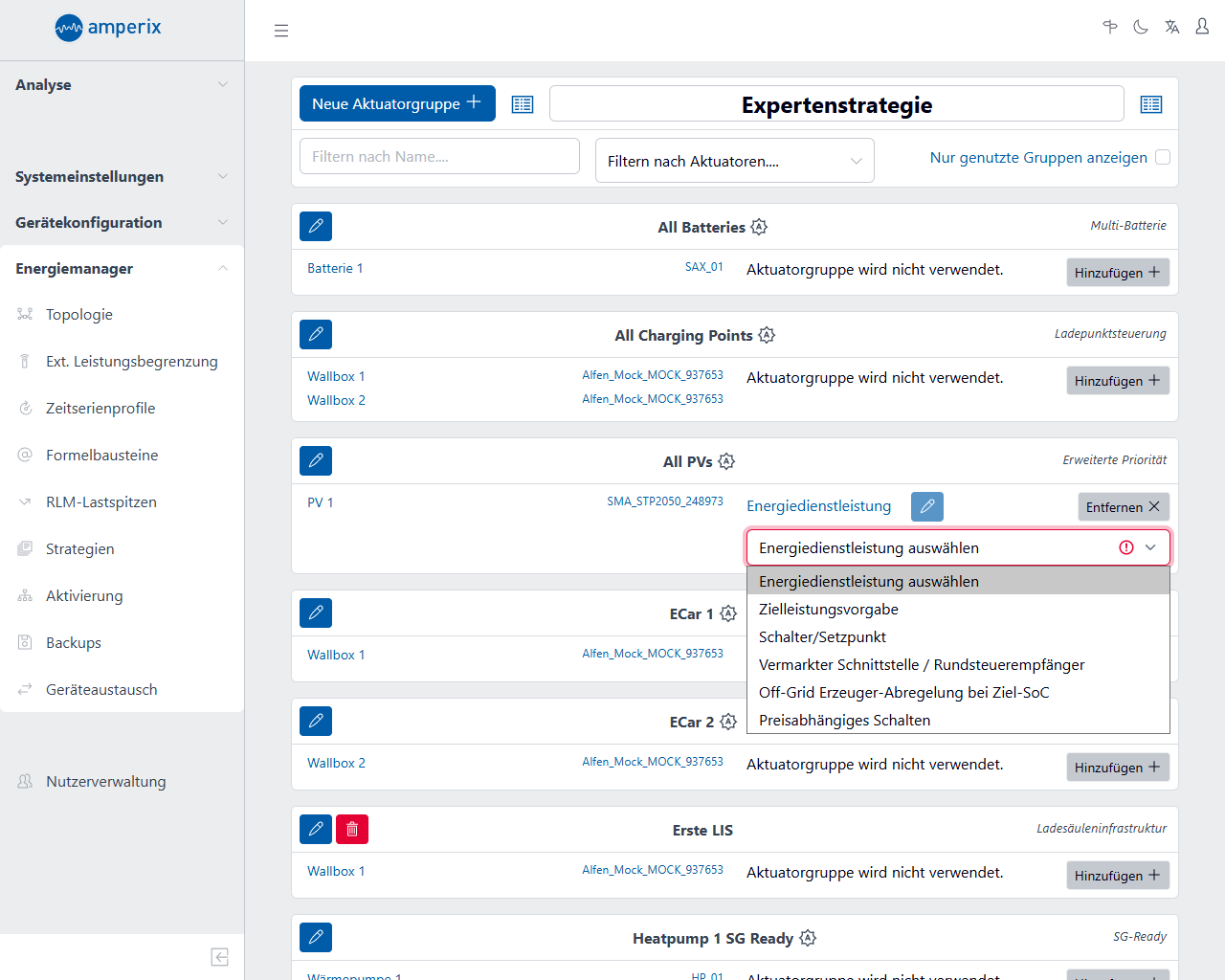Open Filtern nach Aktuatoren dropdown

pyautogui.click(x=734, y=161)
